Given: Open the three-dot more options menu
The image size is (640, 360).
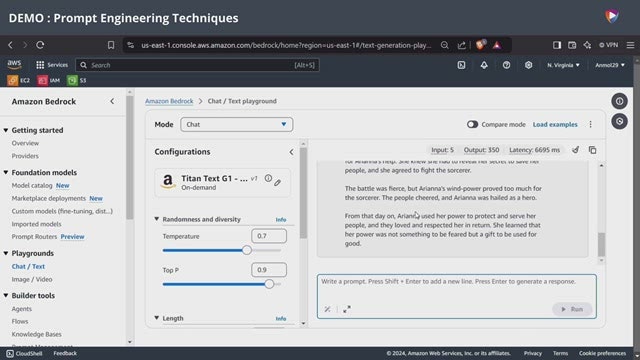Looking at the screenshot, I should point(590,124).
